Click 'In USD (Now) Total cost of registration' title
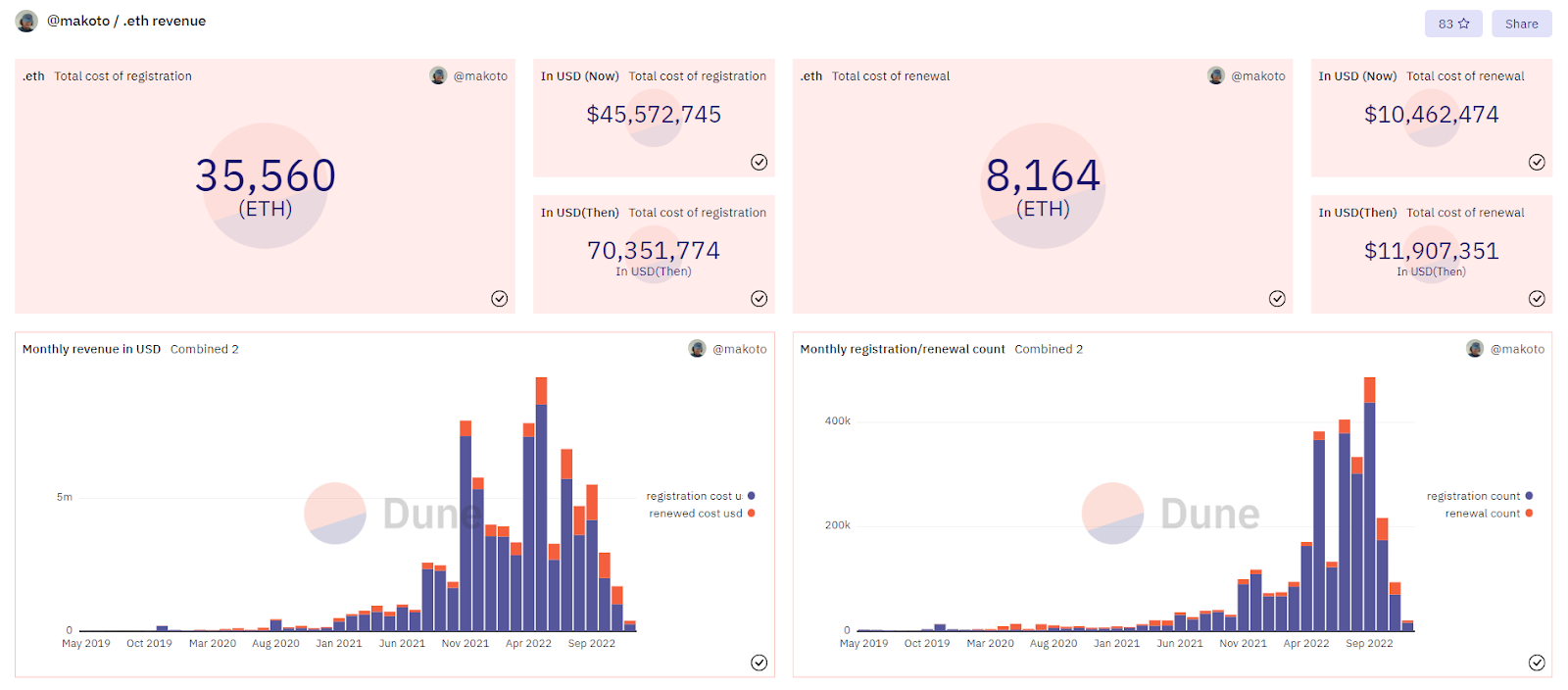Viewport: 1568px width, 690px height. 654,76
